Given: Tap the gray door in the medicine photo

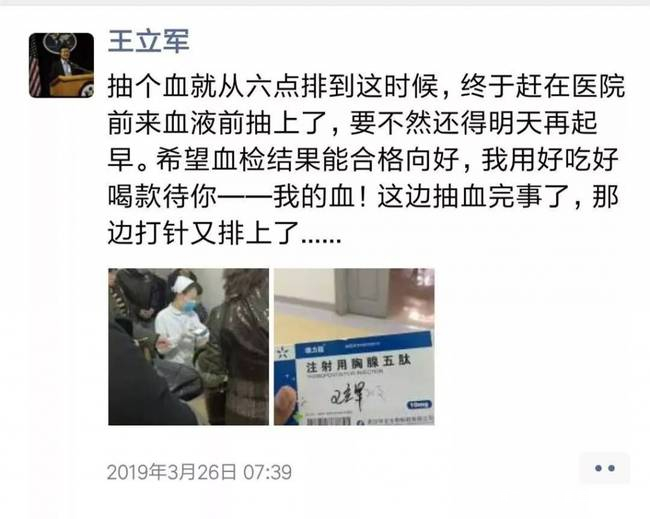Looking at the screenshot, I should click(363, 292).
